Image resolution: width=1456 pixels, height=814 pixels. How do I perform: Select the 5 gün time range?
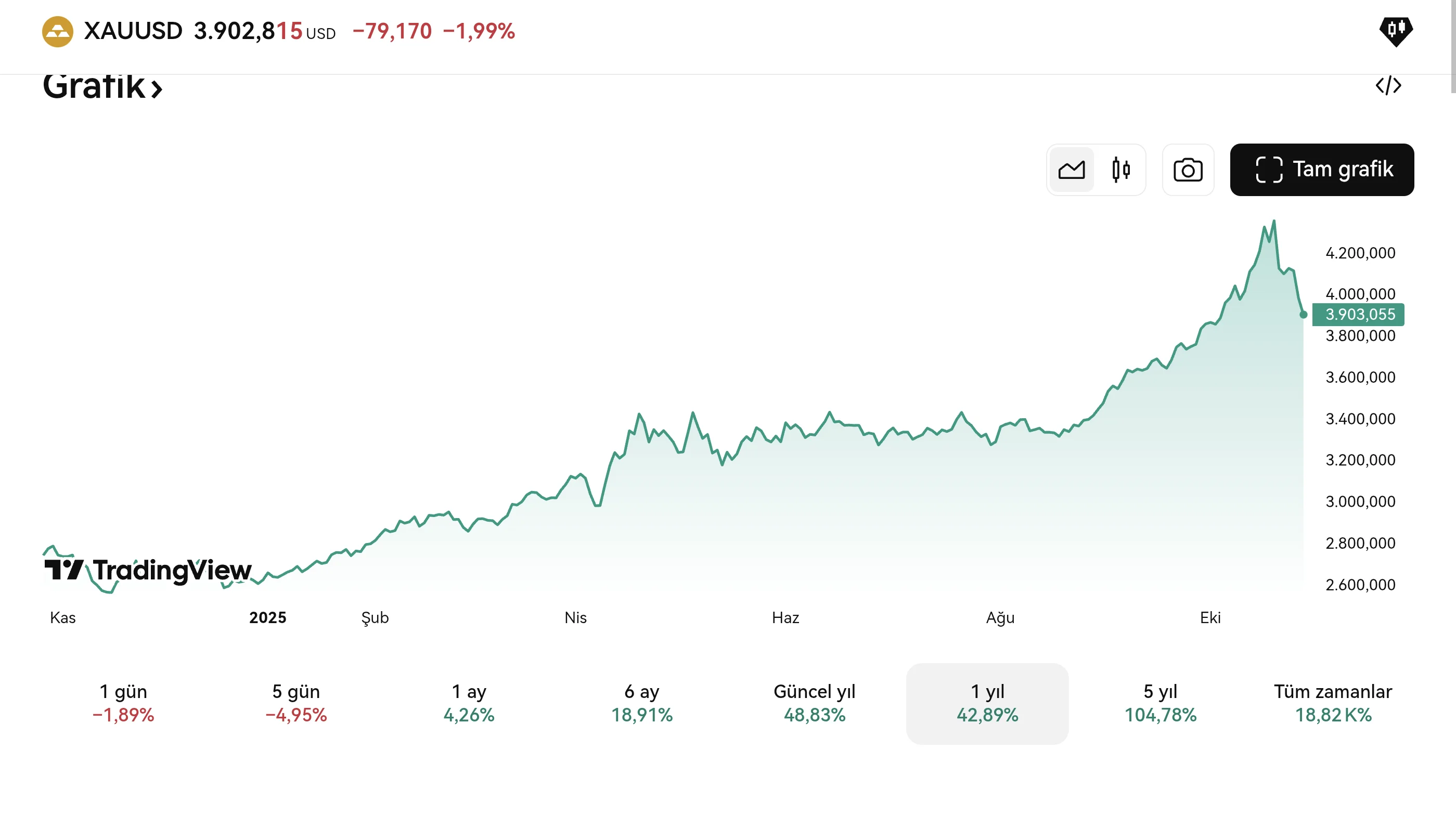coord(296,703)
